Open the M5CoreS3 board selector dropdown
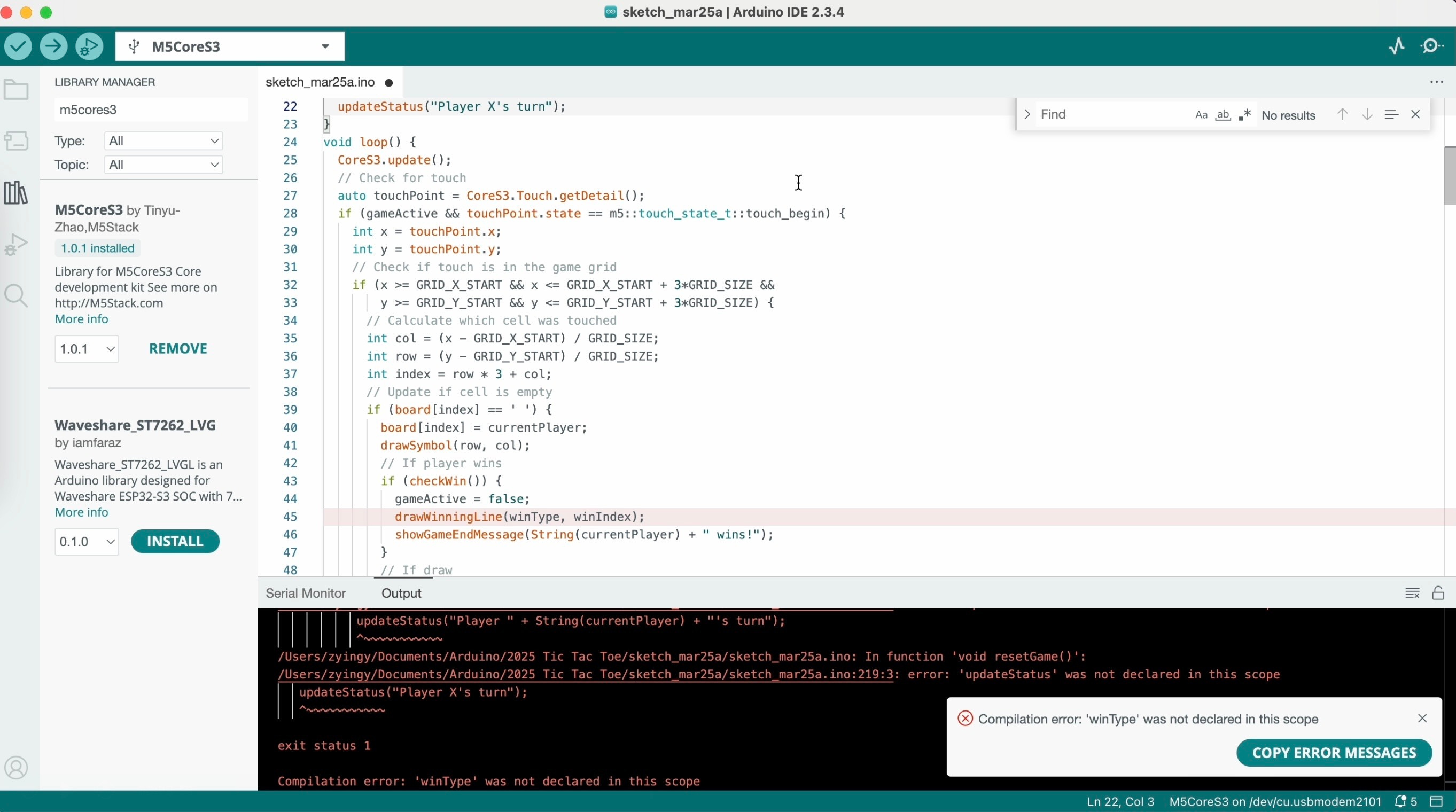The height and width of the screenshot is (812, 1456). (229, 46)
